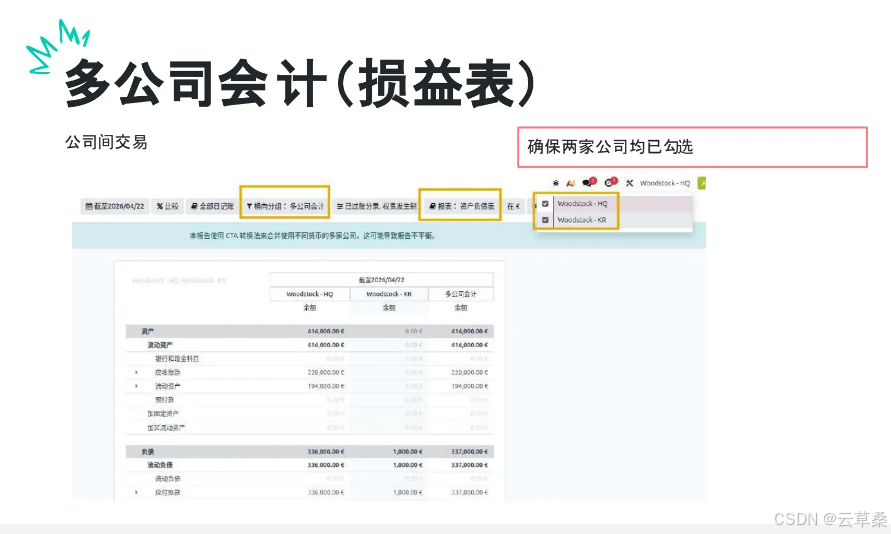The width and height of the screenshot is (891, 534).
Task: Click 336,000.00 € HQ value in 应付账款 row
Action: pyautogui.click(x=326, y=493)
